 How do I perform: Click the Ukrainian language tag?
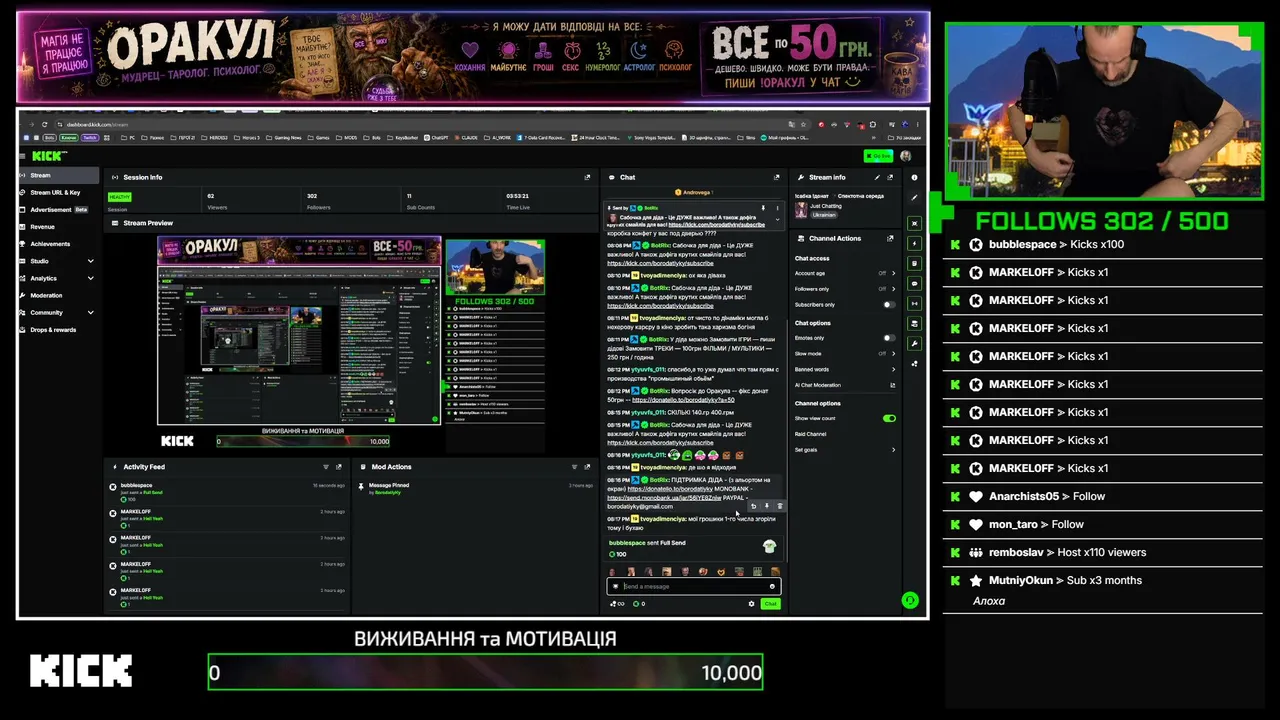coord(824,215)
